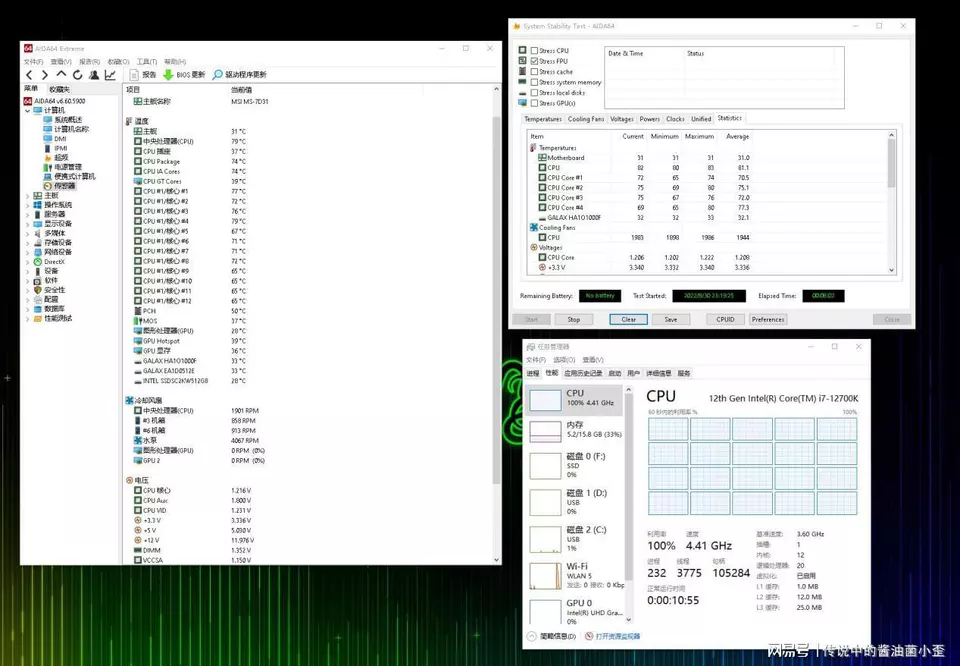Viewport: 960px width, 666px height.
Task: Switch to 进程 processes tab in Task Manager
Action: [x=533, y=373]
